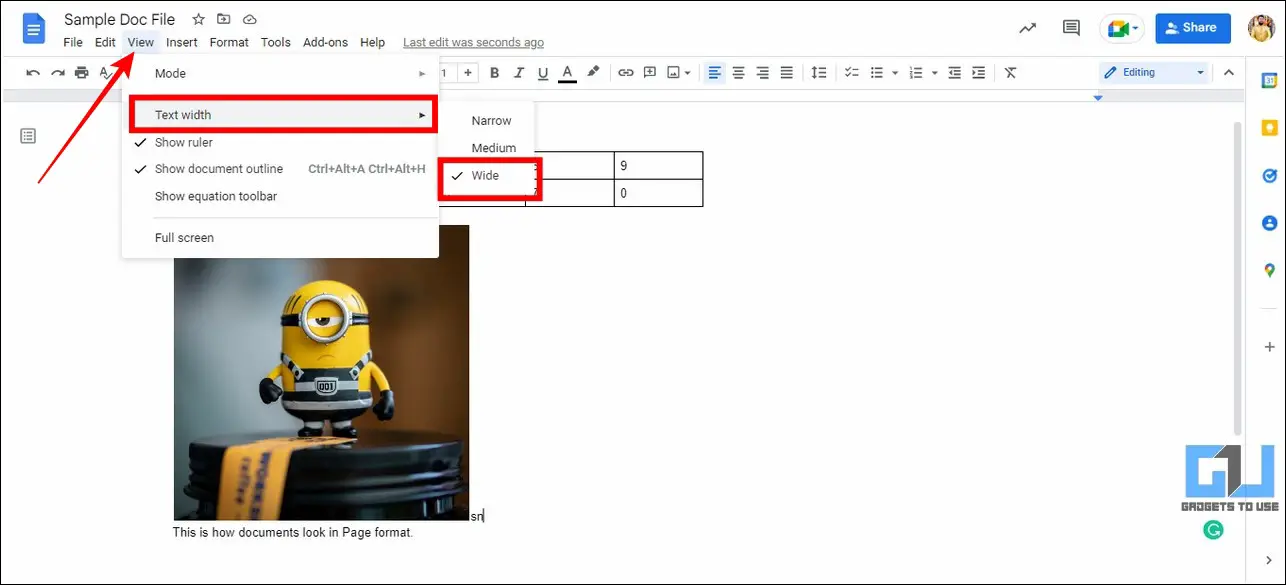This screenshot has width=1286, height=585.
Task: Hide the menus with the collapse chevron
Action: click(x=1229, y=73)
